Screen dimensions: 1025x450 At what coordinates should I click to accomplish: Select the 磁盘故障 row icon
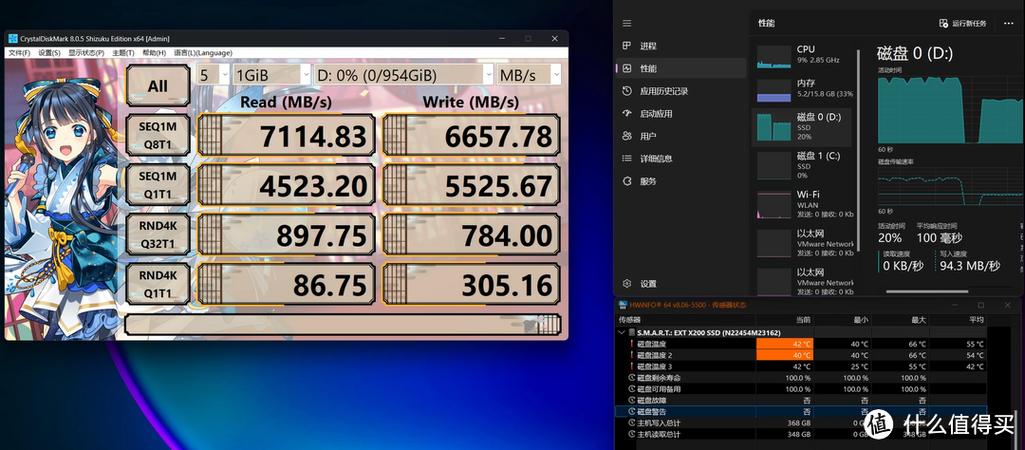point(631,400)
